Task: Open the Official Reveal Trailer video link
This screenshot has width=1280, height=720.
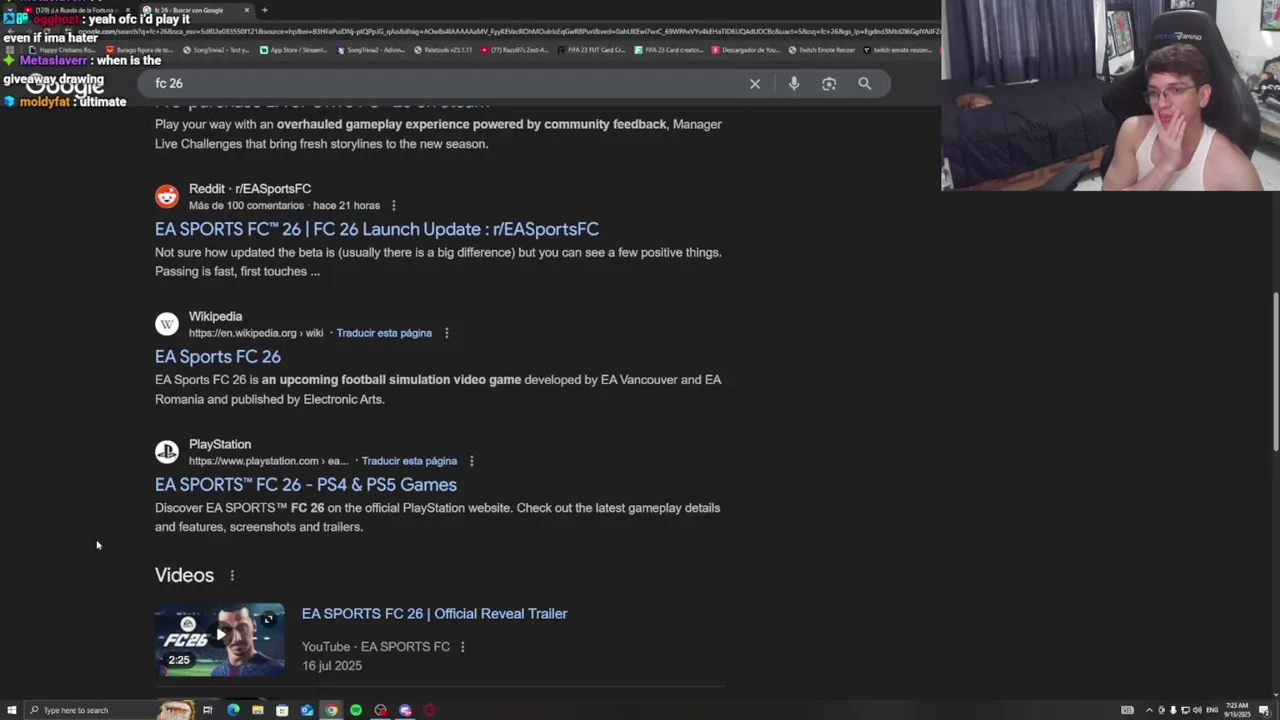Action: tap(434, 614)
